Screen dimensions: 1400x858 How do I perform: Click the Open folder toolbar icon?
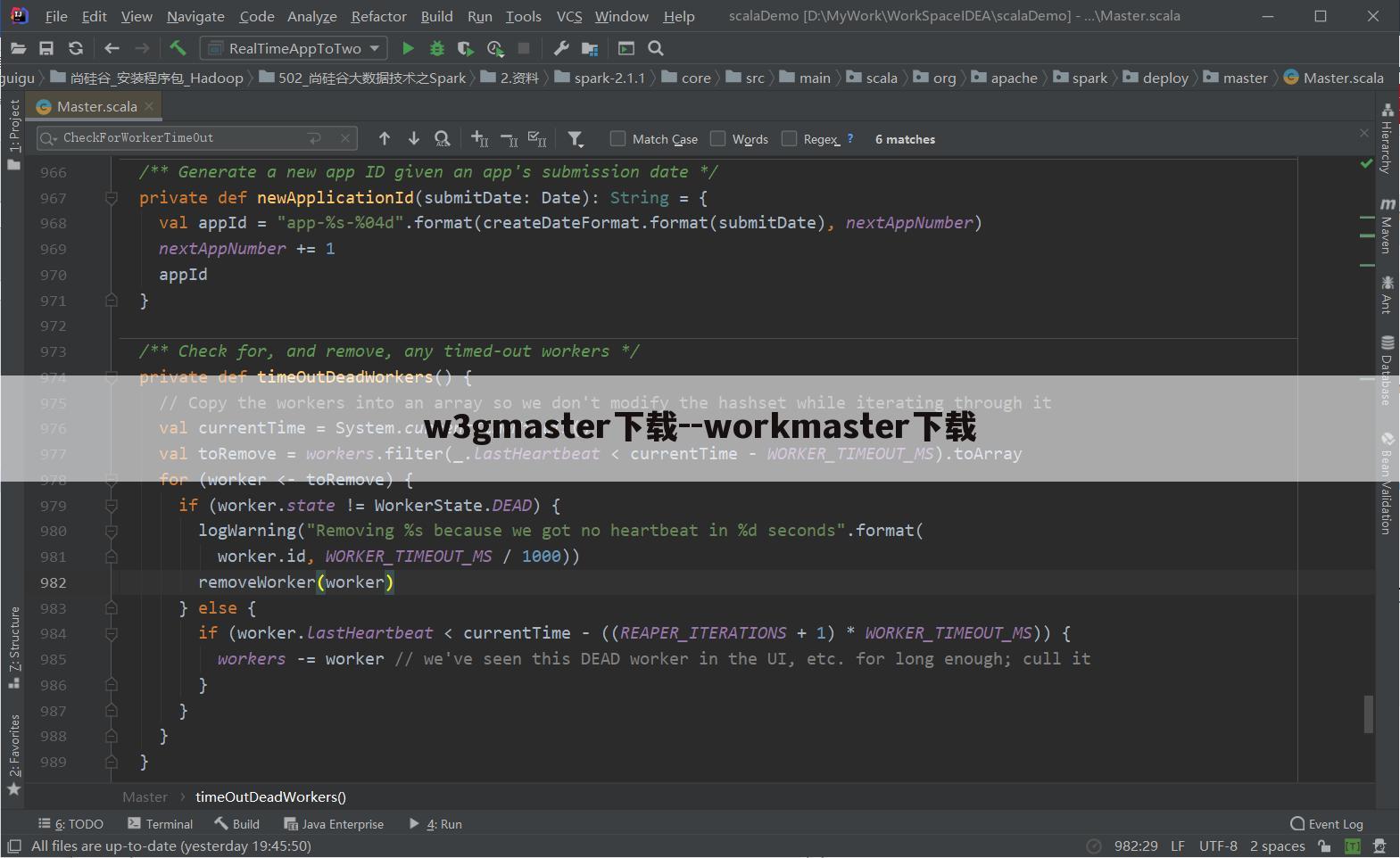pyautogui.click(x=18, y=48)
